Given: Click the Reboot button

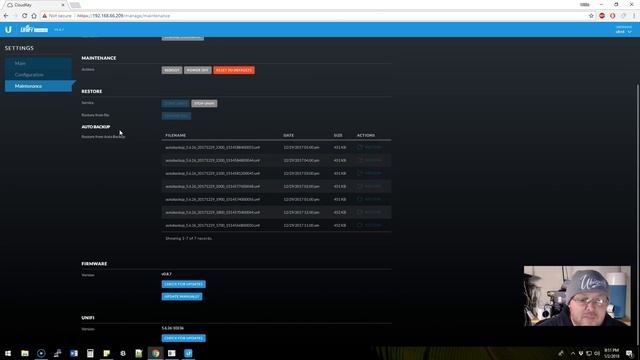Looking at the screenshot, I should coord(172,70).
